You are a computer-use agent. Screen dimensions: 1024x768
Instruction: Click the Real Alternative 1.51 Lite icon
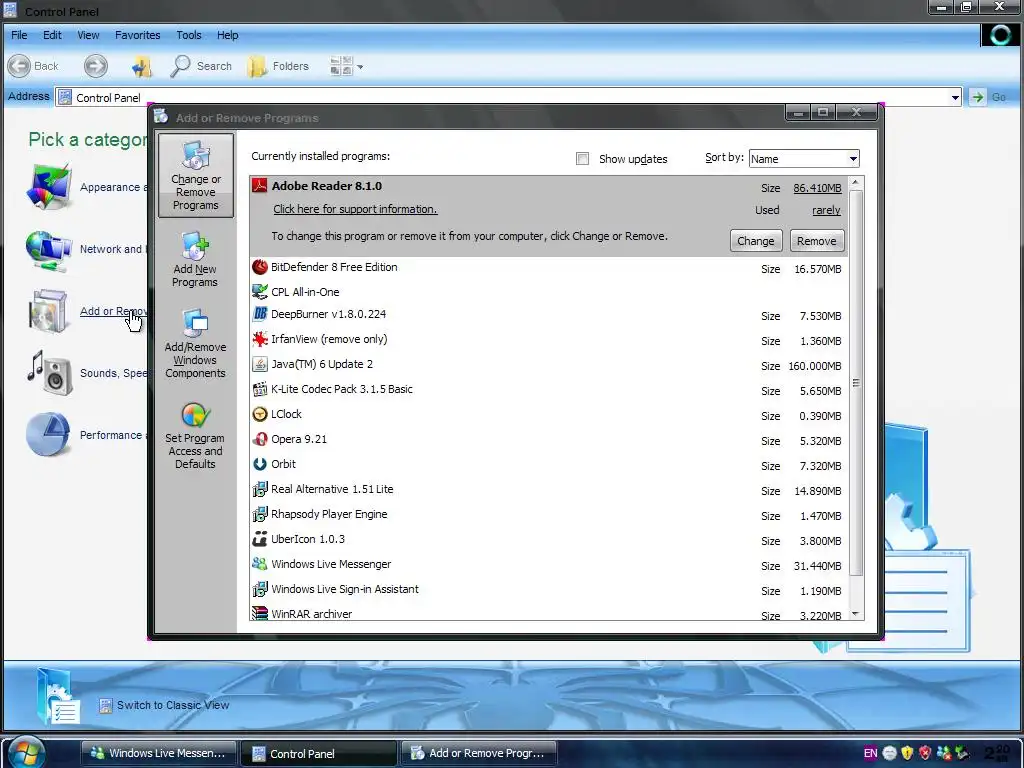pyautogui.click(x=260, y=488)
